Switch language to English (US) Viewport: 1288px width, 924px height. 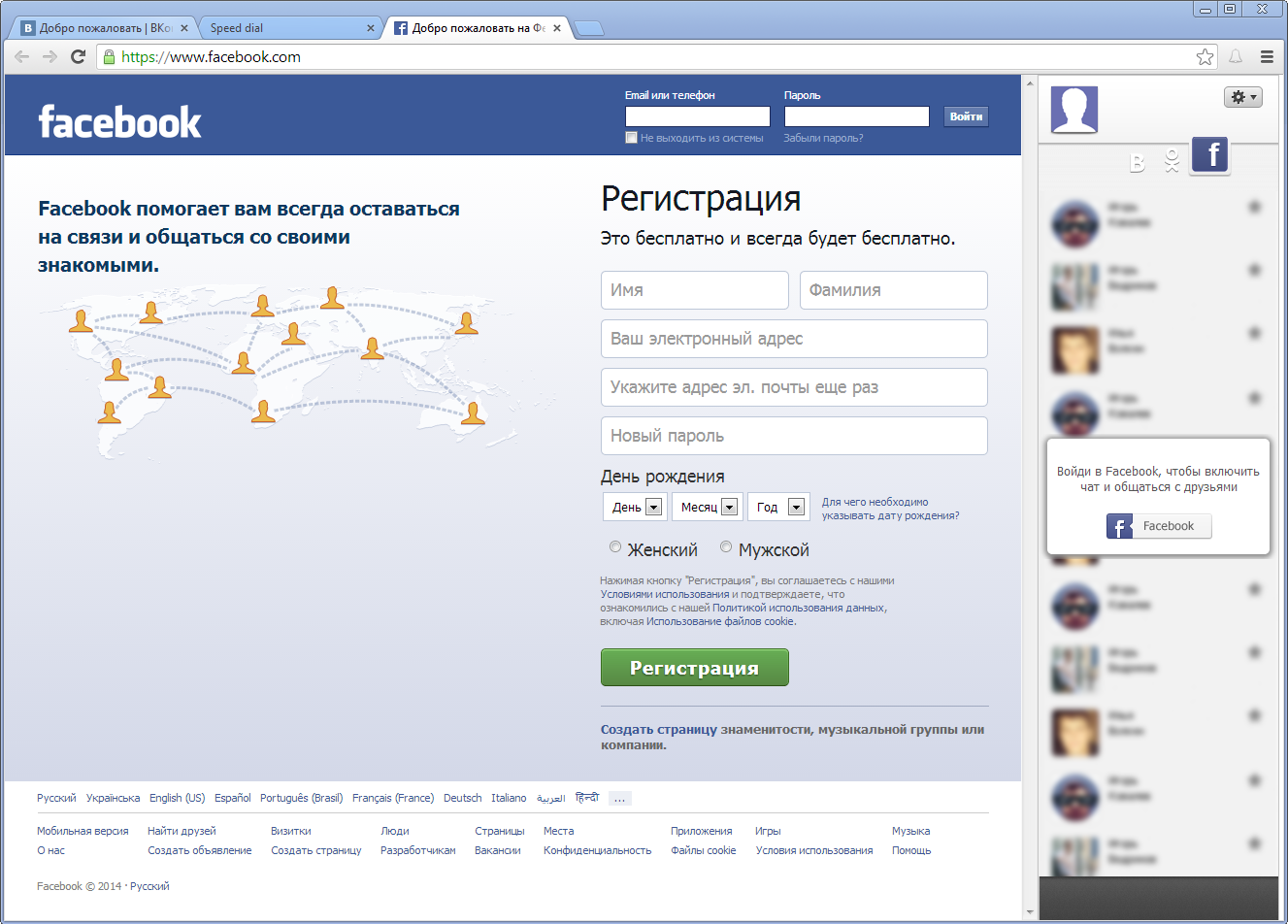click(x=178, y=799)
